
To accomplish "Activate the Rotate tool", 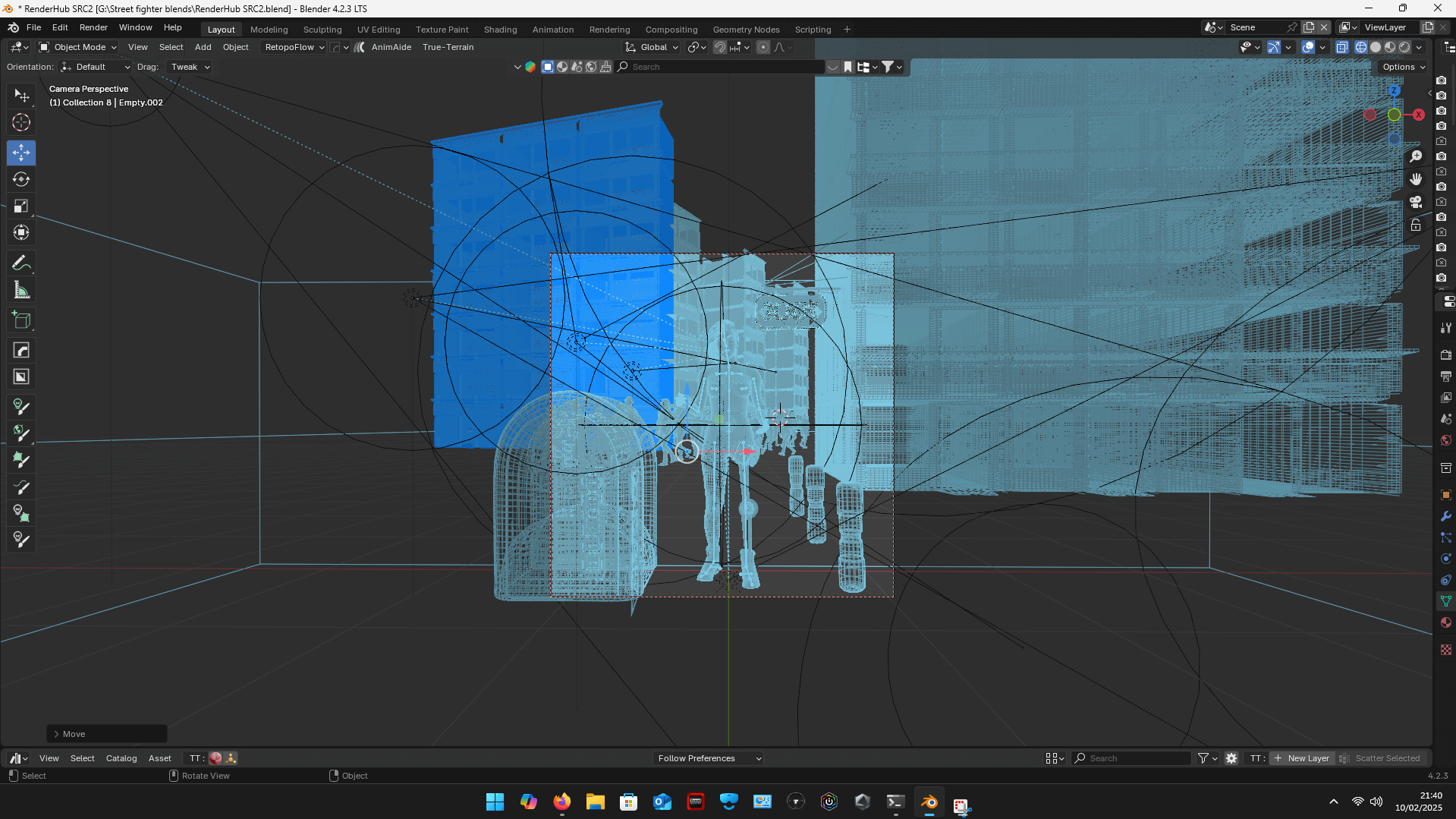I will click(x=21, y=179).
